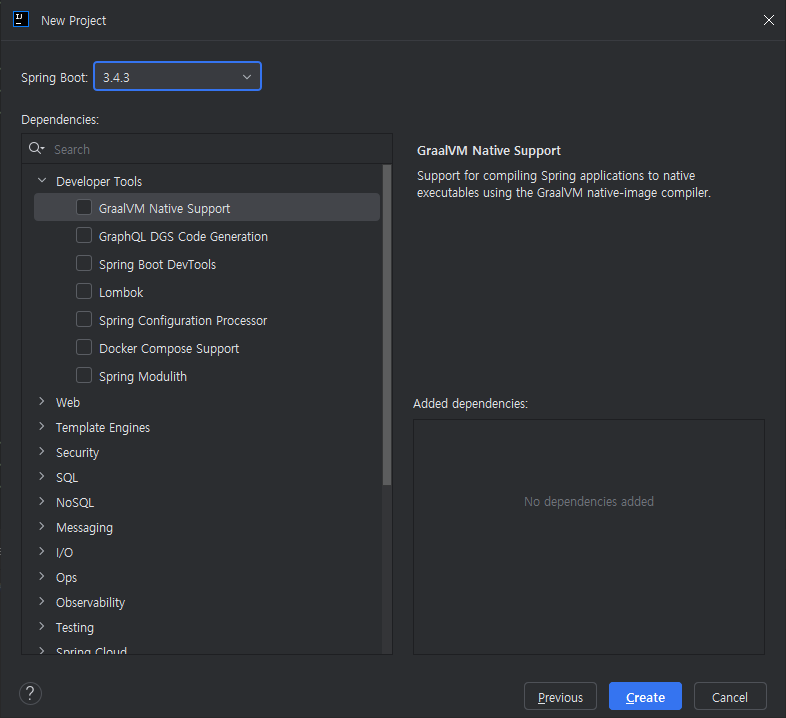
Task: Tick the Docker Compose Support checkbox
Action: pyautogui.click(x=84, y=347)
